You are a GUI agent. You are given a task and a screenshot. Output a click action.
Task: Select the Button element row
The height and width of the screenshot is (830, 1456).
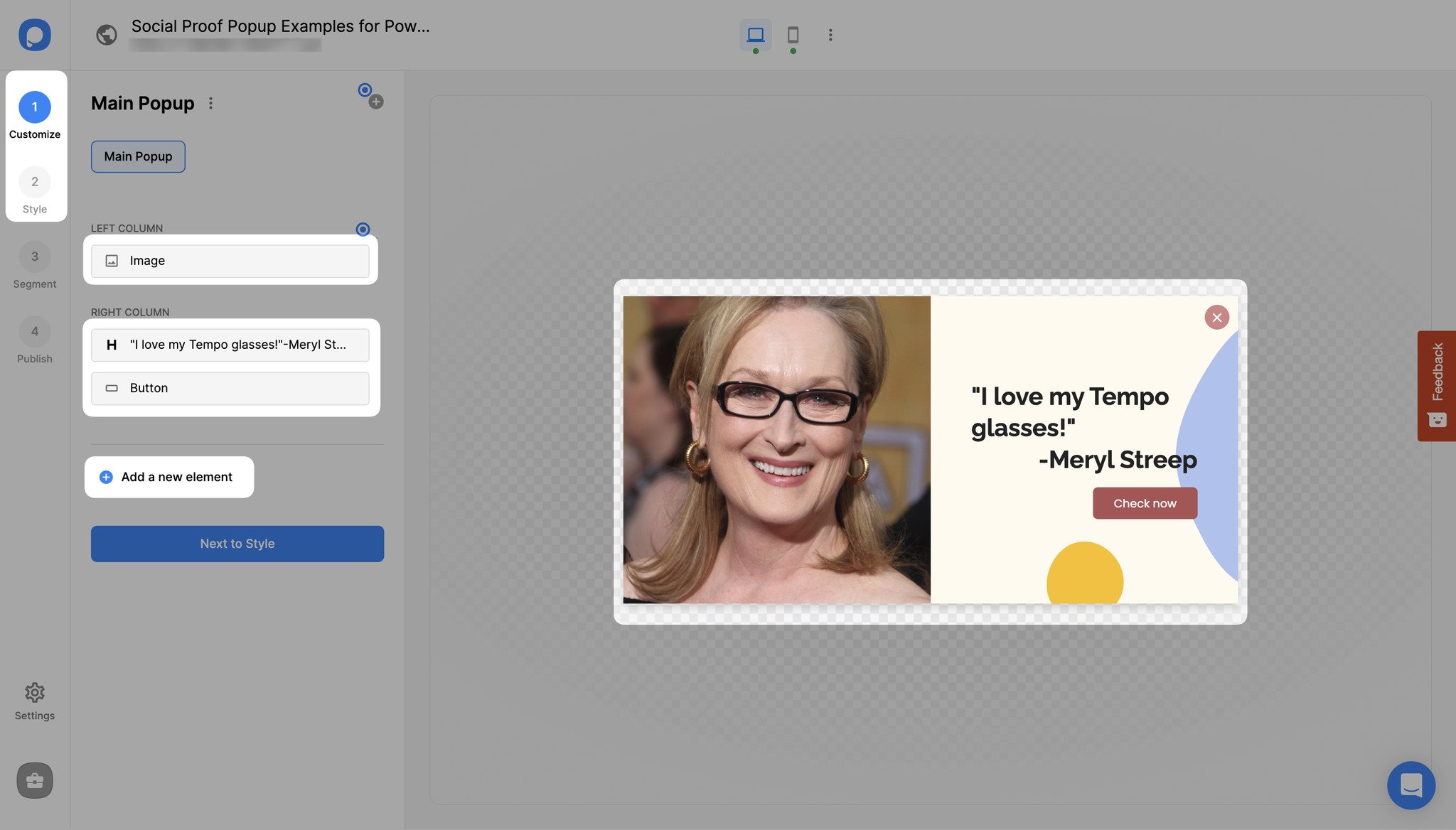click(x=230, y=388)
